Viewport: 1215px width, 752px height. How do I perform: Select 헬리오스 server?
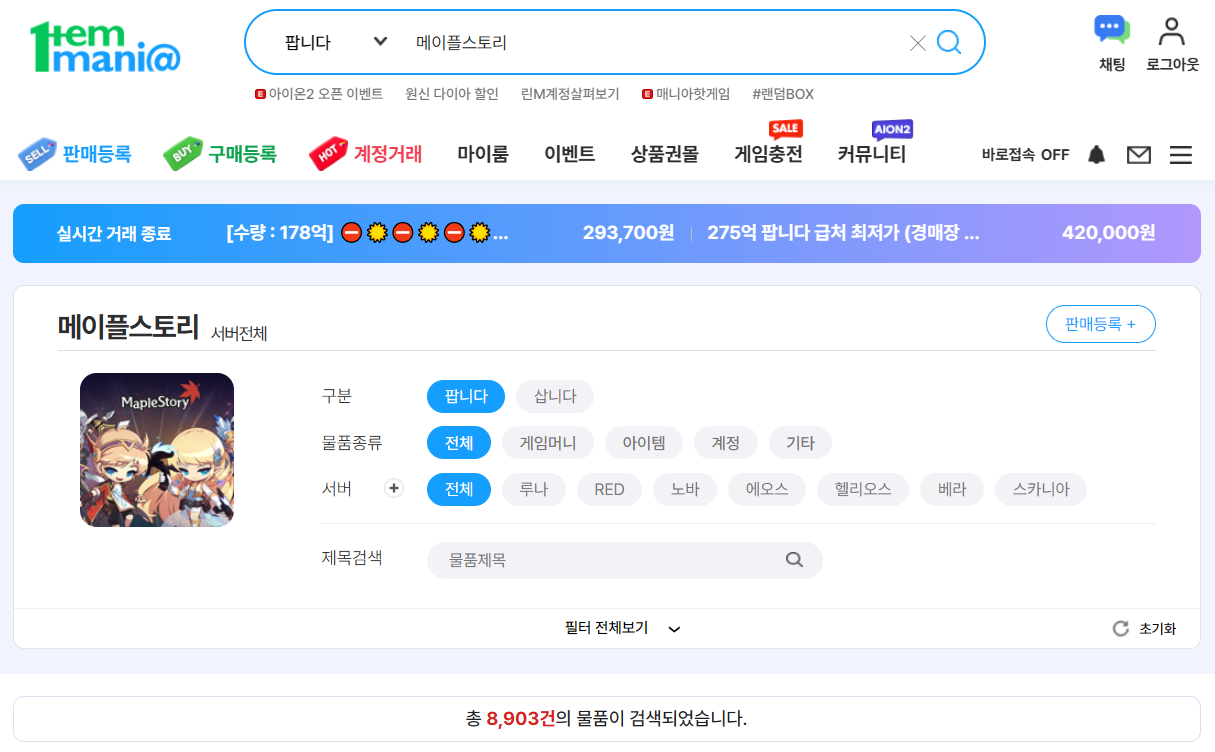[x=863, y=489]
